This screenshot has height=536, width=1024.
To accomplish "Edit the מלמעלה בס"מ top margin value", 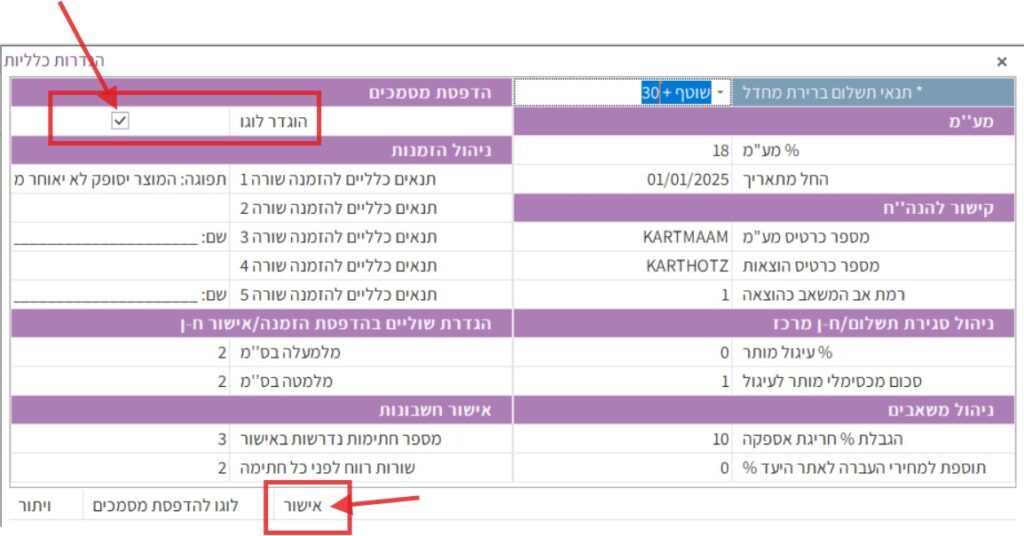I will [x=120, y=353].
